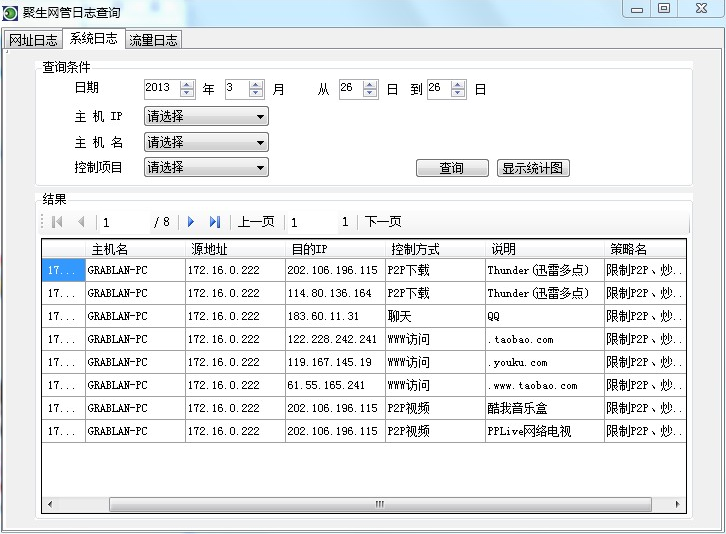Viewport: 726px width, 534px height.
Task: Click the scrollbar right arrow
Action: coord(677,504)
